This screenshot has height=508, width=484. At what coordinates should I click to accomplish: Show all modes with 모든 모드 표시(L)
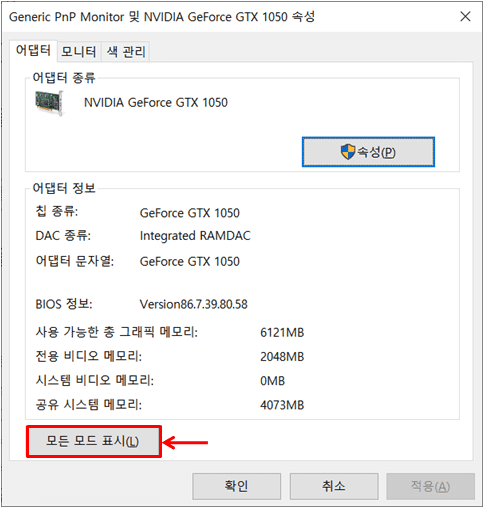94,441
